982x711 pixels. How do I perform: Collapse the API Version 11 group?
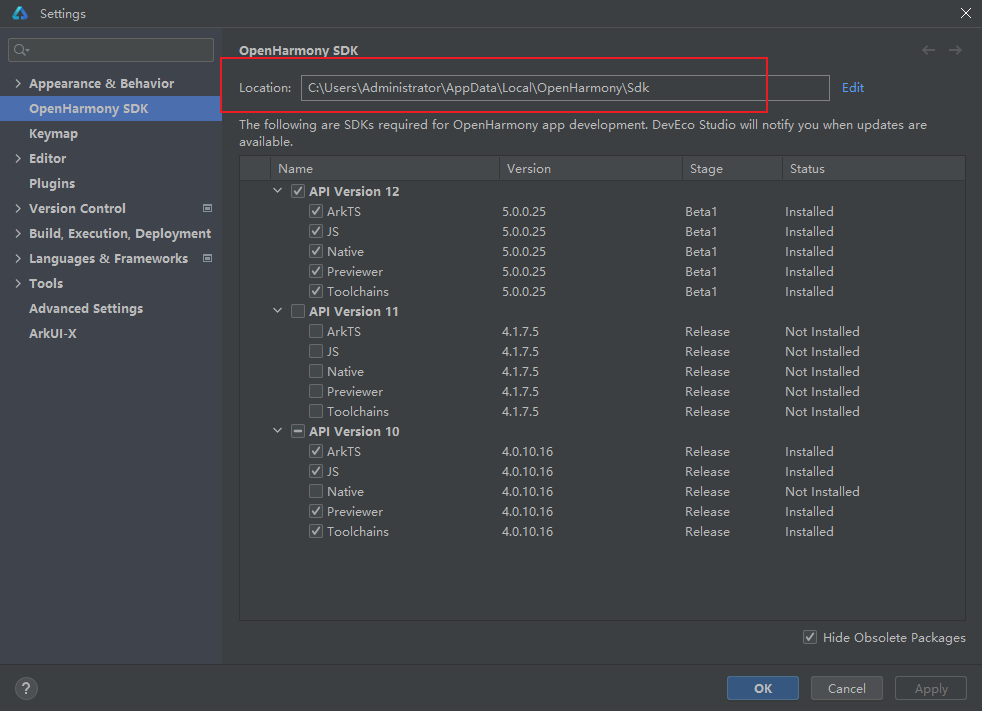tap(277, 311)
